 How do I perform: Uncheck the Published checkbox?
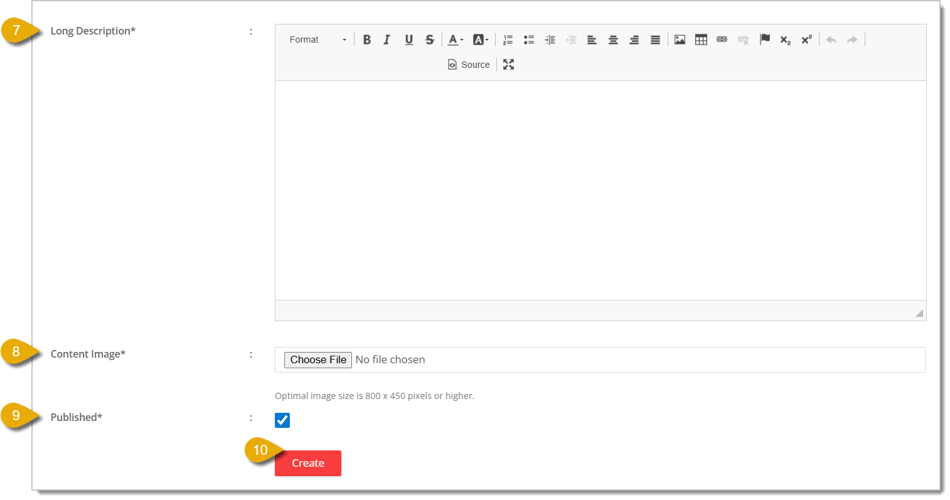(282, 420)
